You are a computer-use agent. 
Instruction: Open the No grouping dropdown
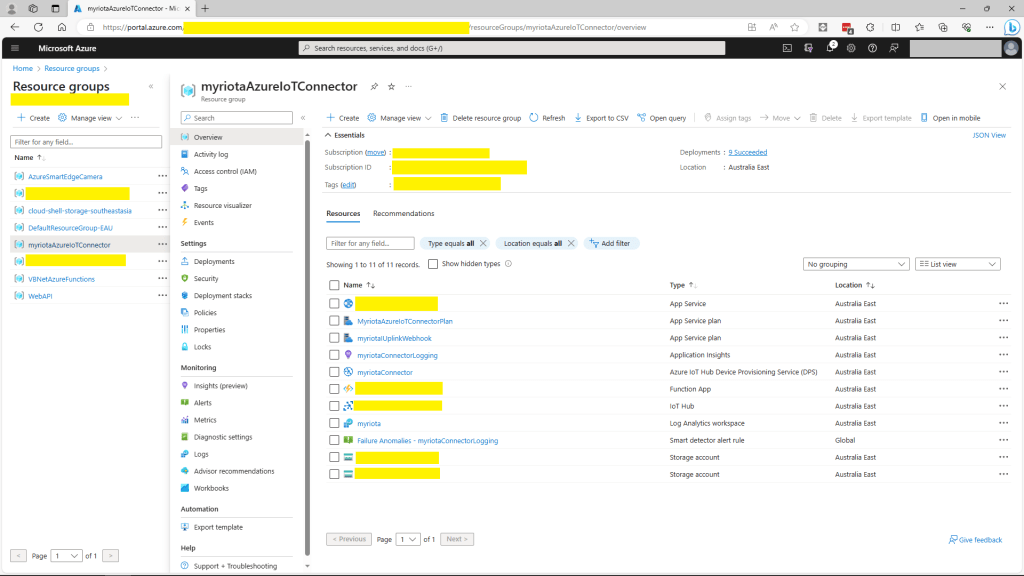pyautogui.click(x=856, y=264)
